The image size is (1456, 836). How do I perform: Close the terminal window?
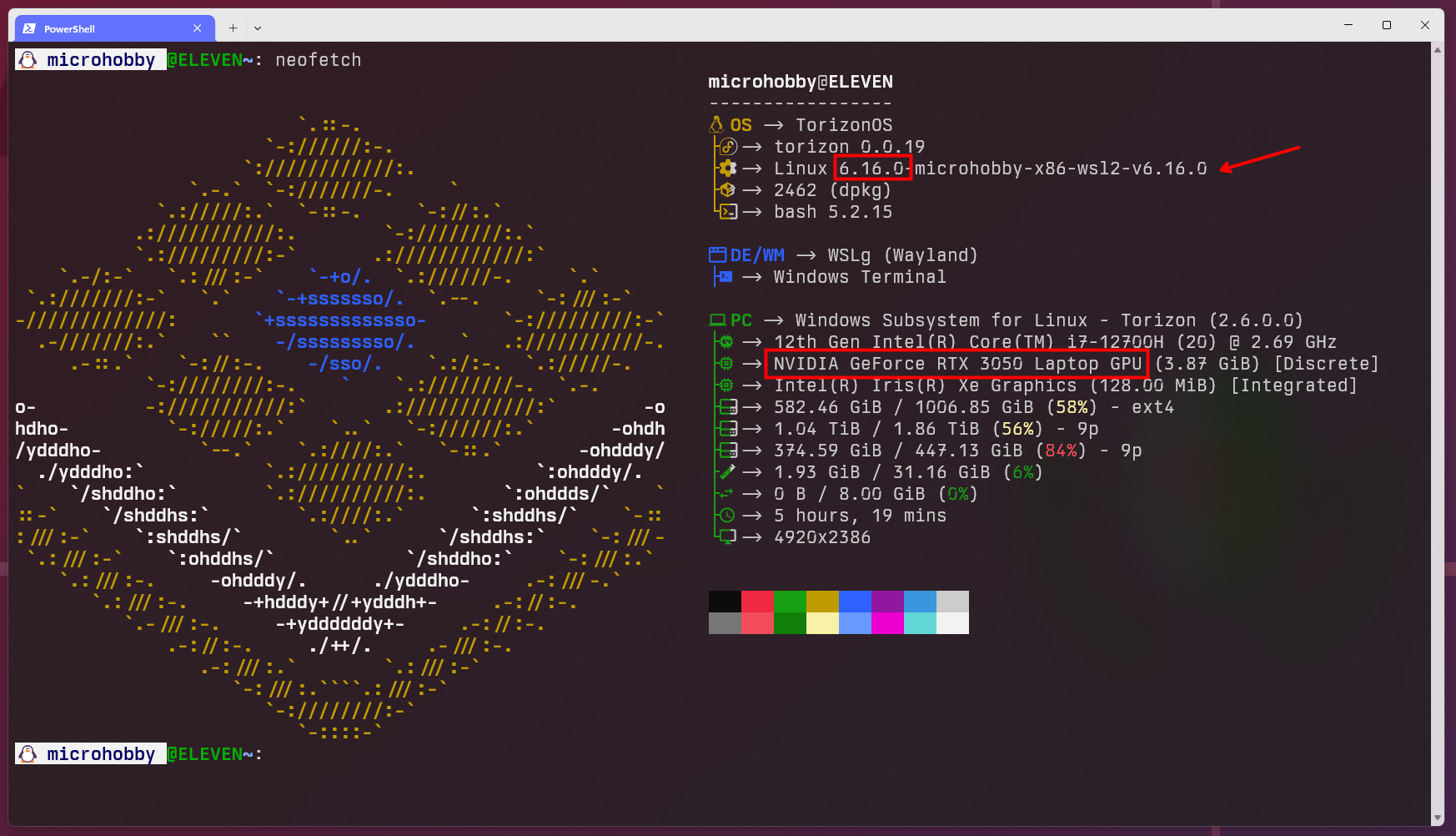click(1425, 25)
